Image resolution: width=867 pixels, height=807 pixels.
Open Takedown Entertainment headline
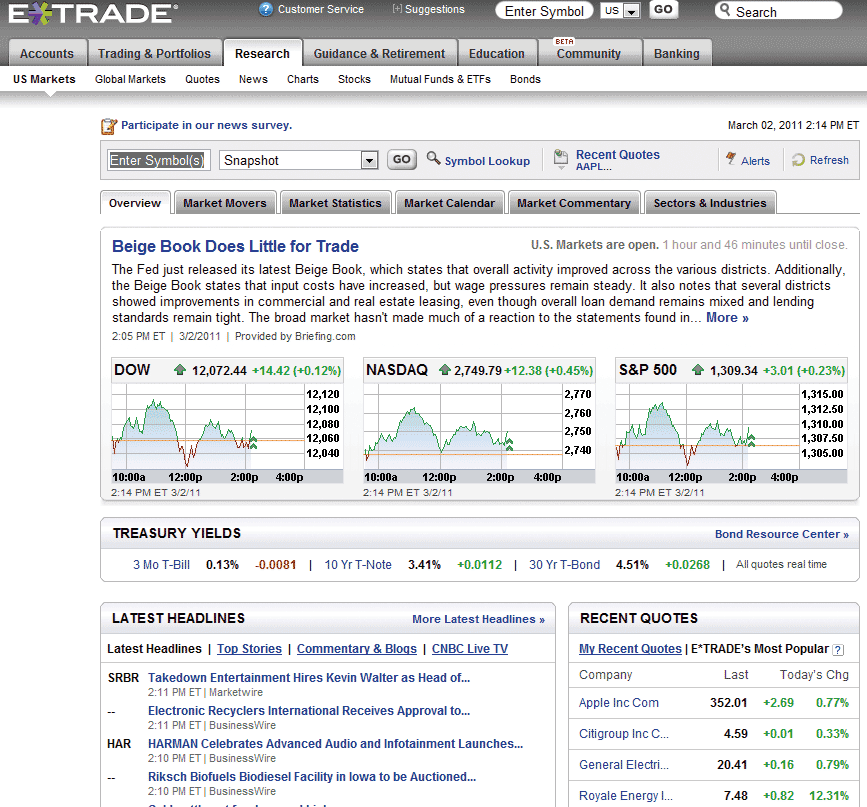[x=309, y=678]
